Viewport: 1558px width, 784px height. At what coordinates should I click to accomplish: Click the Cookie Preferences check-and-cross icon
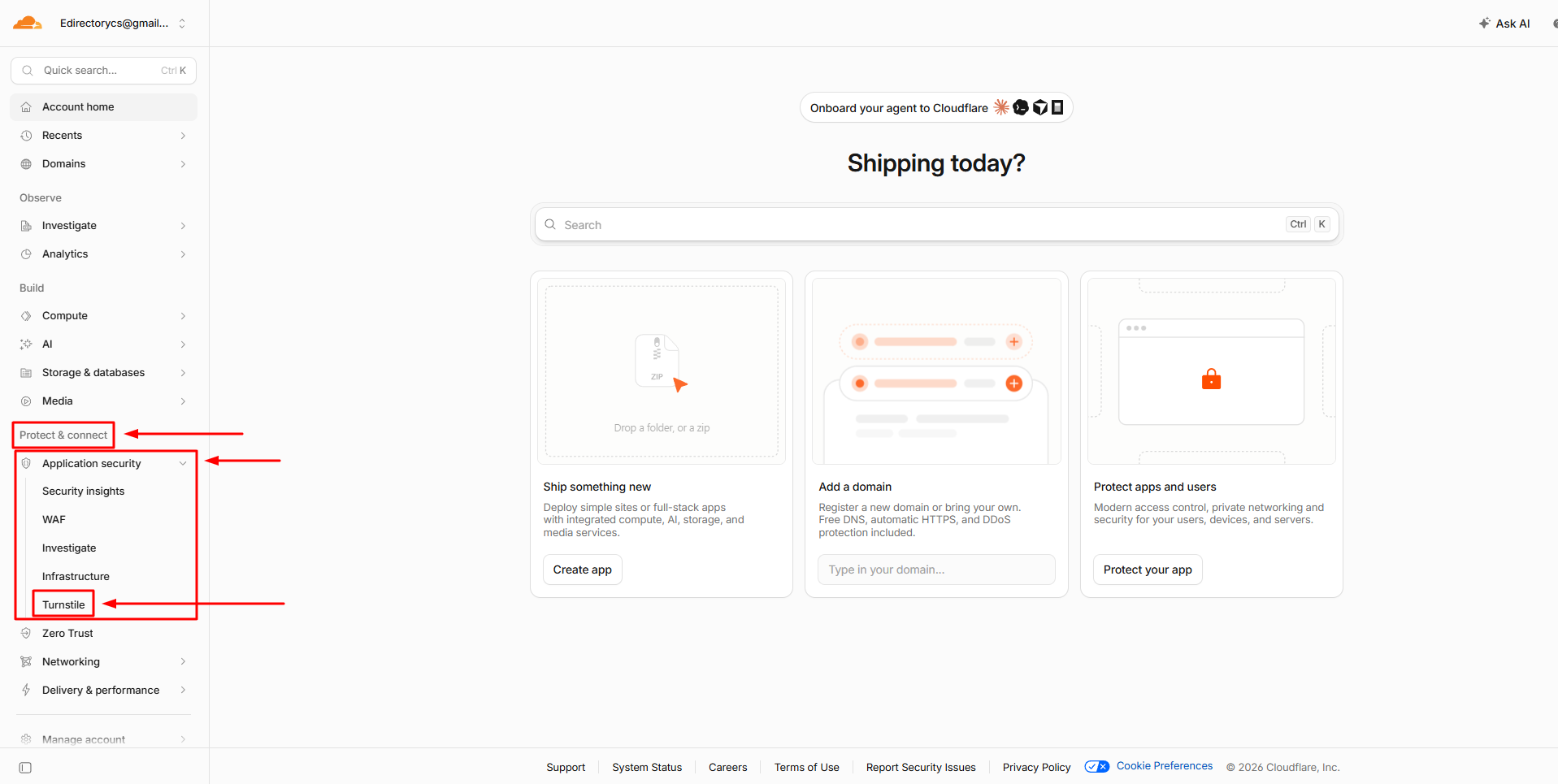point(1097,766)
